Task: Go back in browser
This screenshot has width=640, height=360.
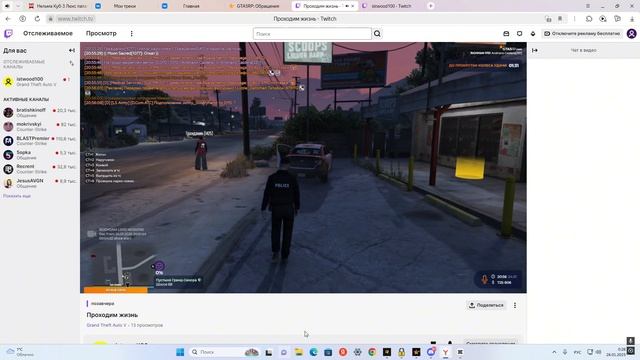Action: [8, 19]
